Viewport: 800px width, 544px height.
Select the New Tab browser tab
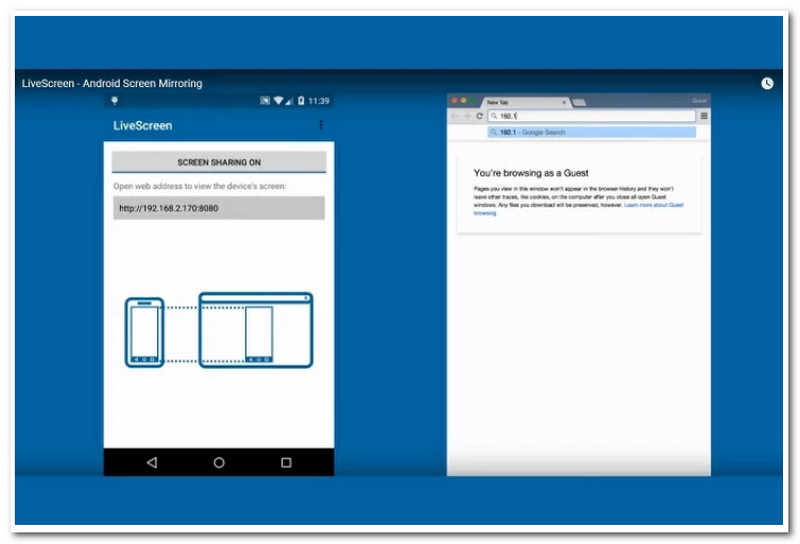[526, 102]
